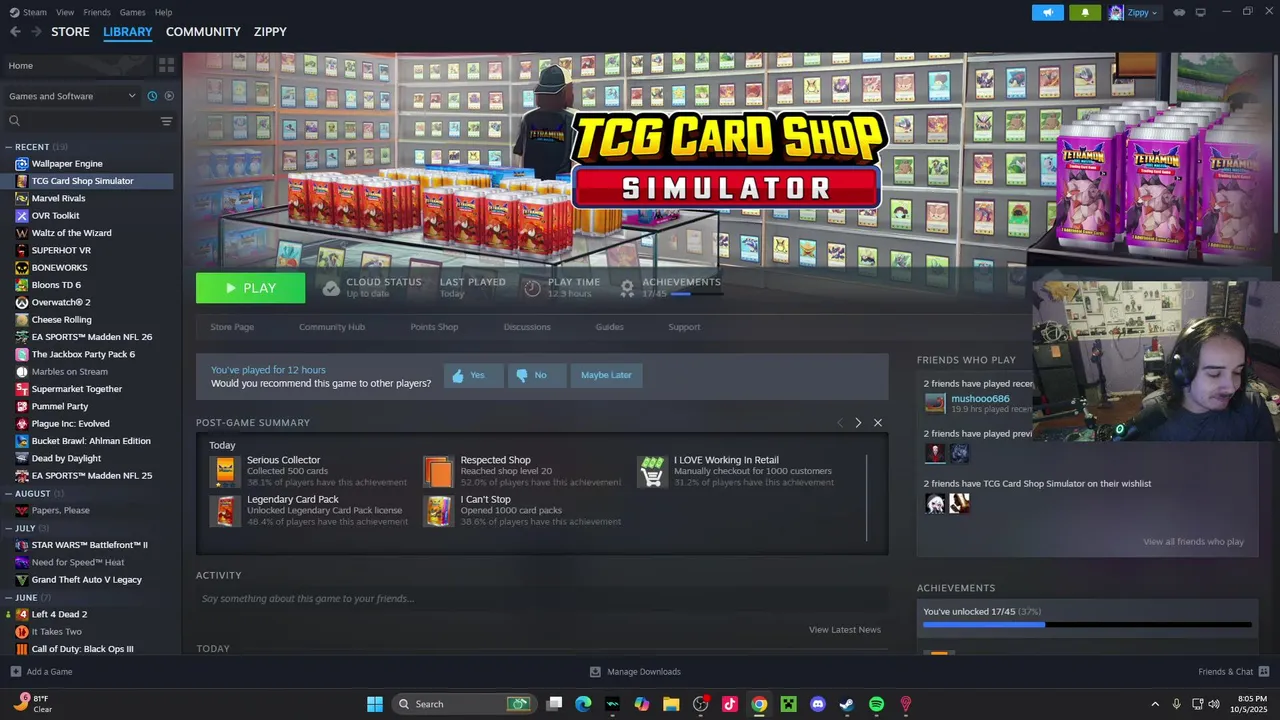
Task: Open the View menu
Action: tap(65, 12)
